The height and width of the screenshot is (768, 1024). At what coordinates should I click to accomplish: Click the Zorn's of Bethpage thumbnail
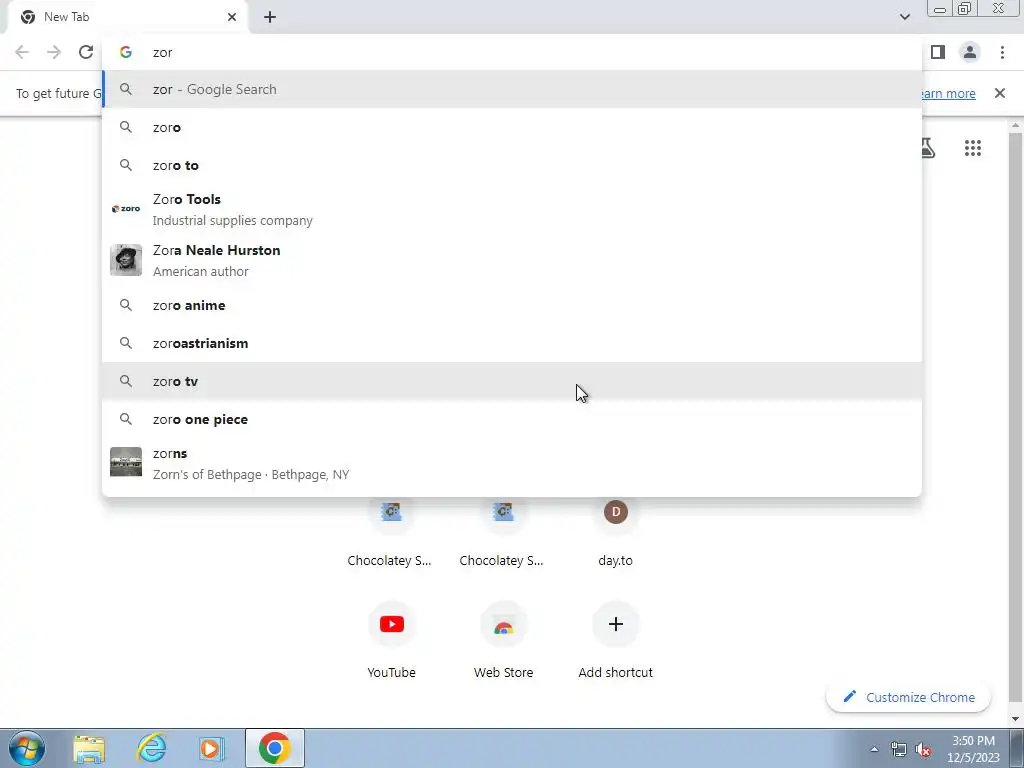coord(126,462)
